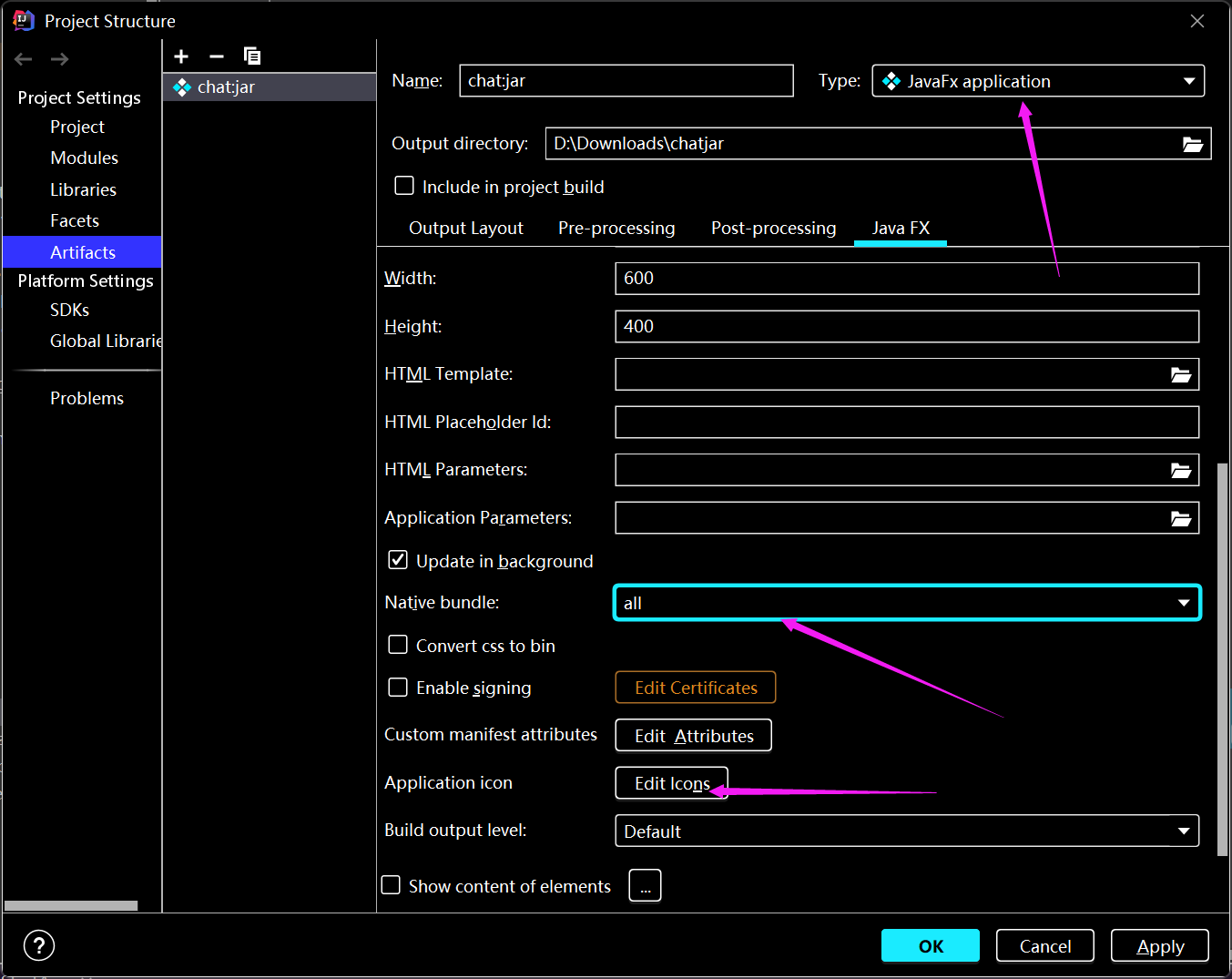Switch to the Output Layout tab
1232x979 pixels.
pos(466,228)
